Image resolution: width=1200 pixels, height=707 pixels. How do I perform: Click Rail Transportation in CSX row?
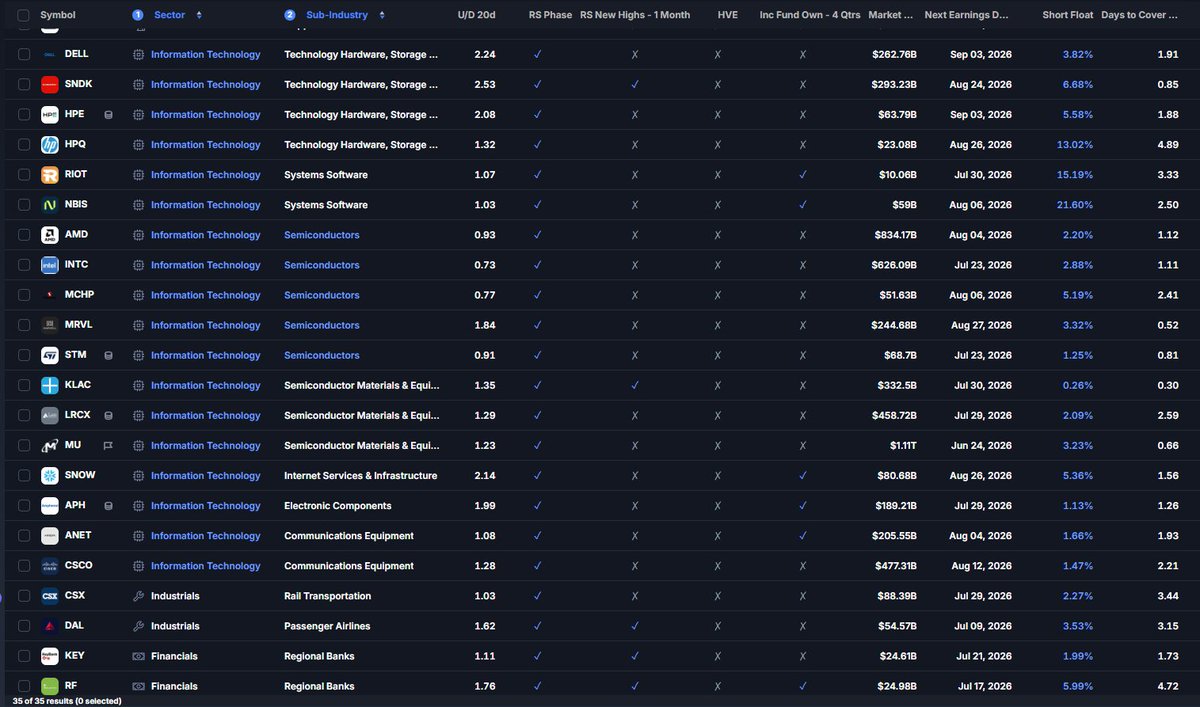coord(327,596)
